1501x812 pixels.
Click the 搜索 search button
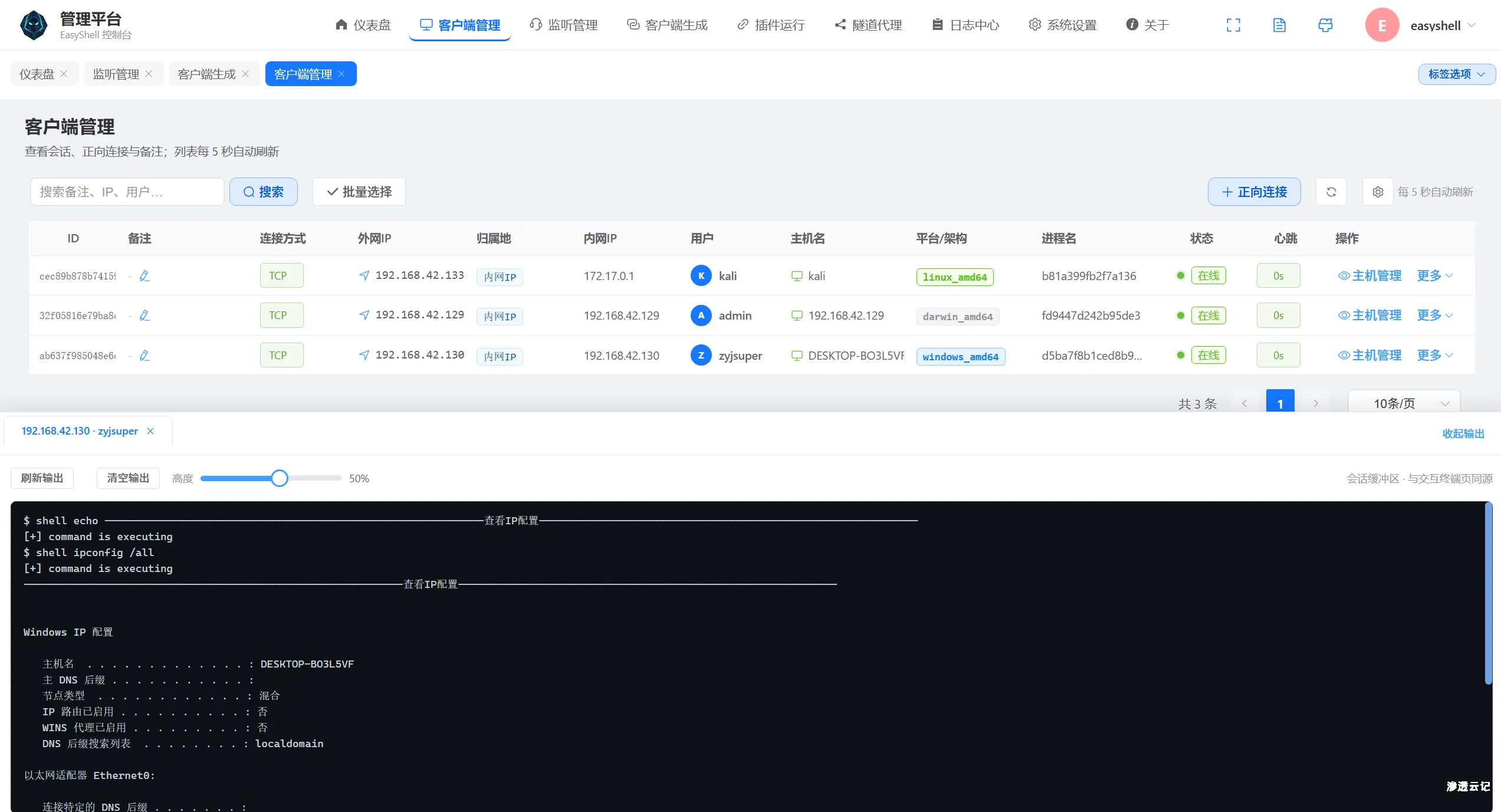263,192
